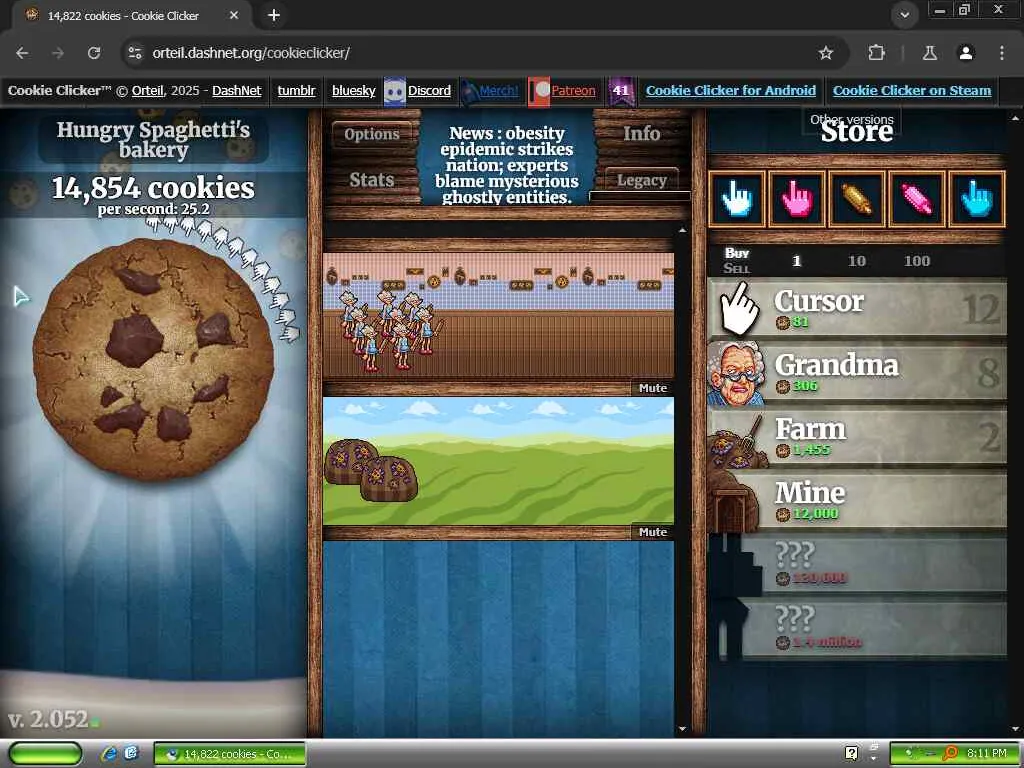
Task: Open Cookie Clicker on Steam link
Action: click(912, 91)
